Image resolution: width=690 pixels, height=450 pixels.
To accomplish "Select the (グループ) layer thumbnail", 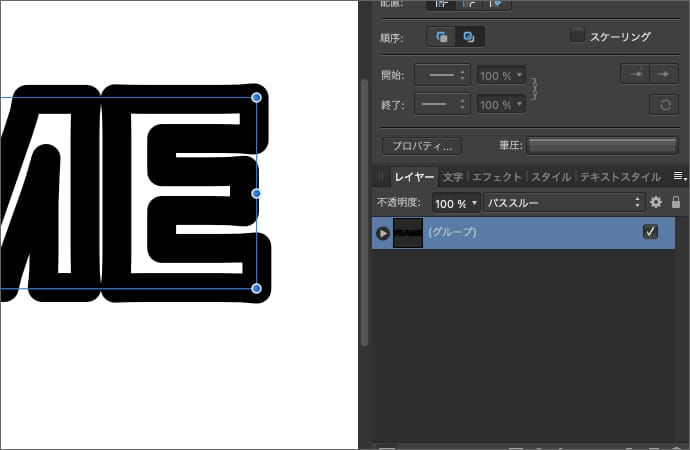I will tap(407, 233).
